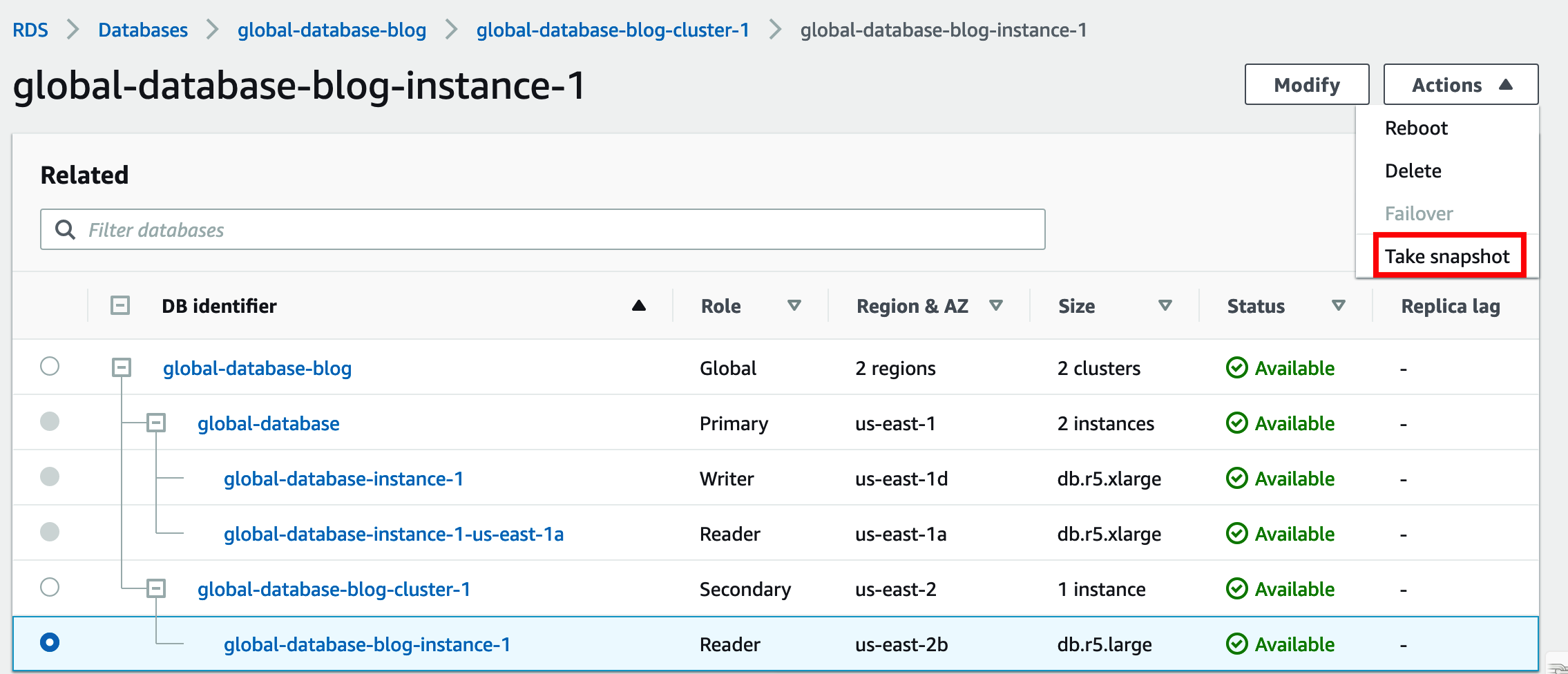Open the global-database-instance-1 link
1568x674 pixels.
click(343, 479)
